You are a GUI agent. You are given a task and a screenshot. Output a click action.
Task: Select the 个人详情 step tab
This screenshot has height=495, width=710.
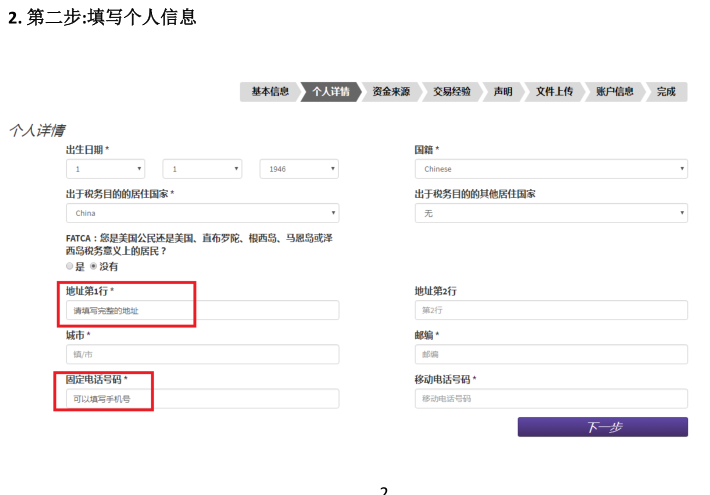click(x=331, y=92)
